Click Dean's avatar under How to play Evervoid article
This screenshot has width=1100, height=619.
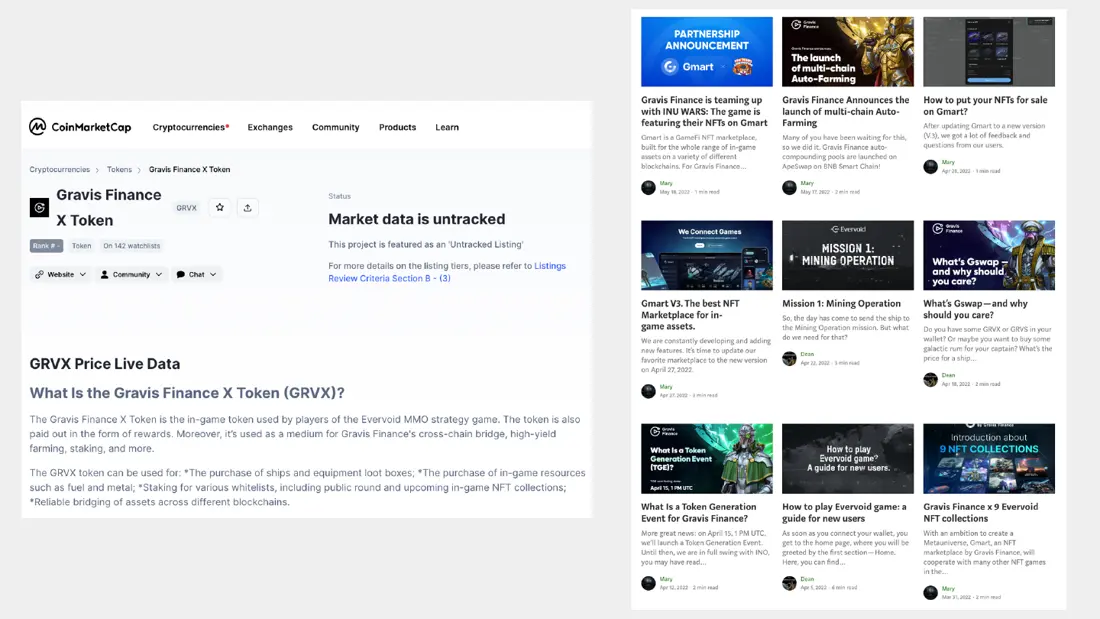(x=789, y=583)
